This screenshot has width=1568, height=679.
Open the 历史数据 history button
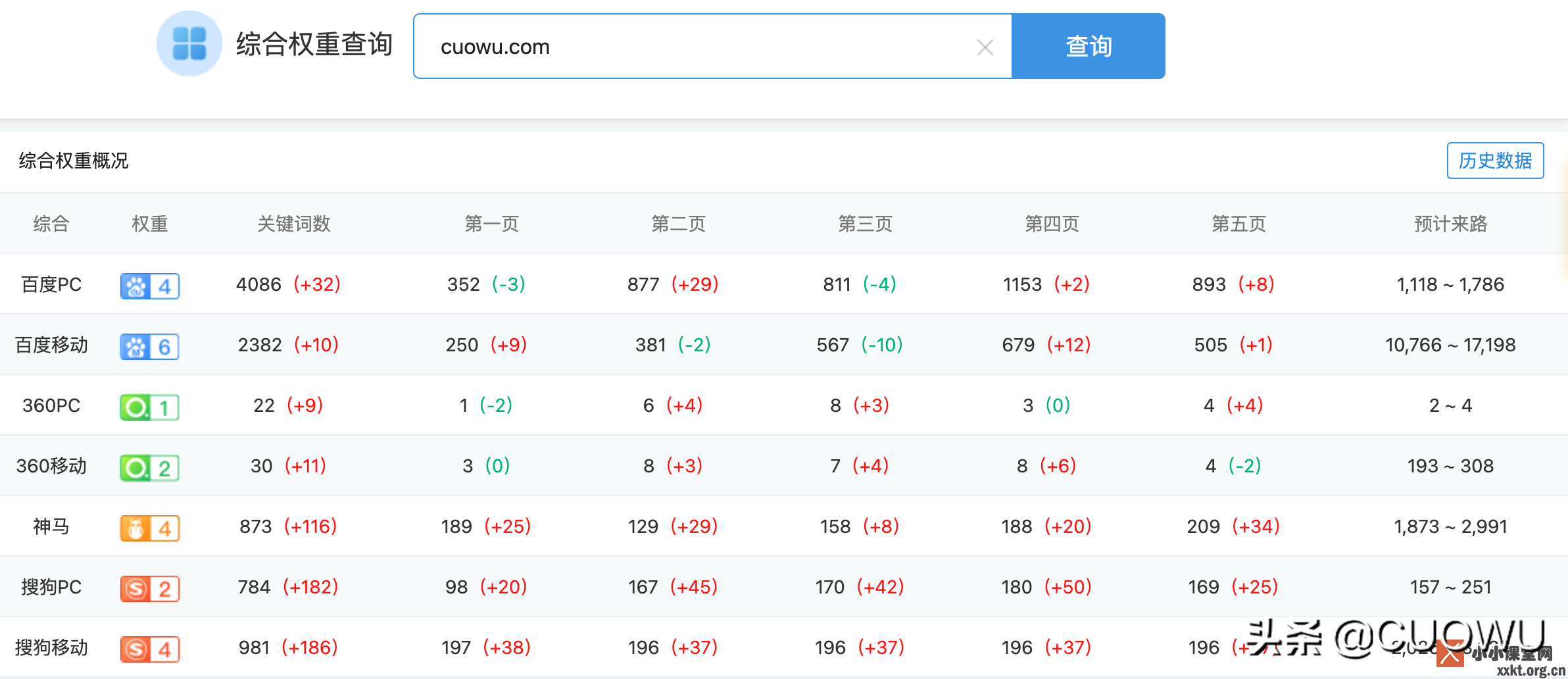tap(1495, 161)
